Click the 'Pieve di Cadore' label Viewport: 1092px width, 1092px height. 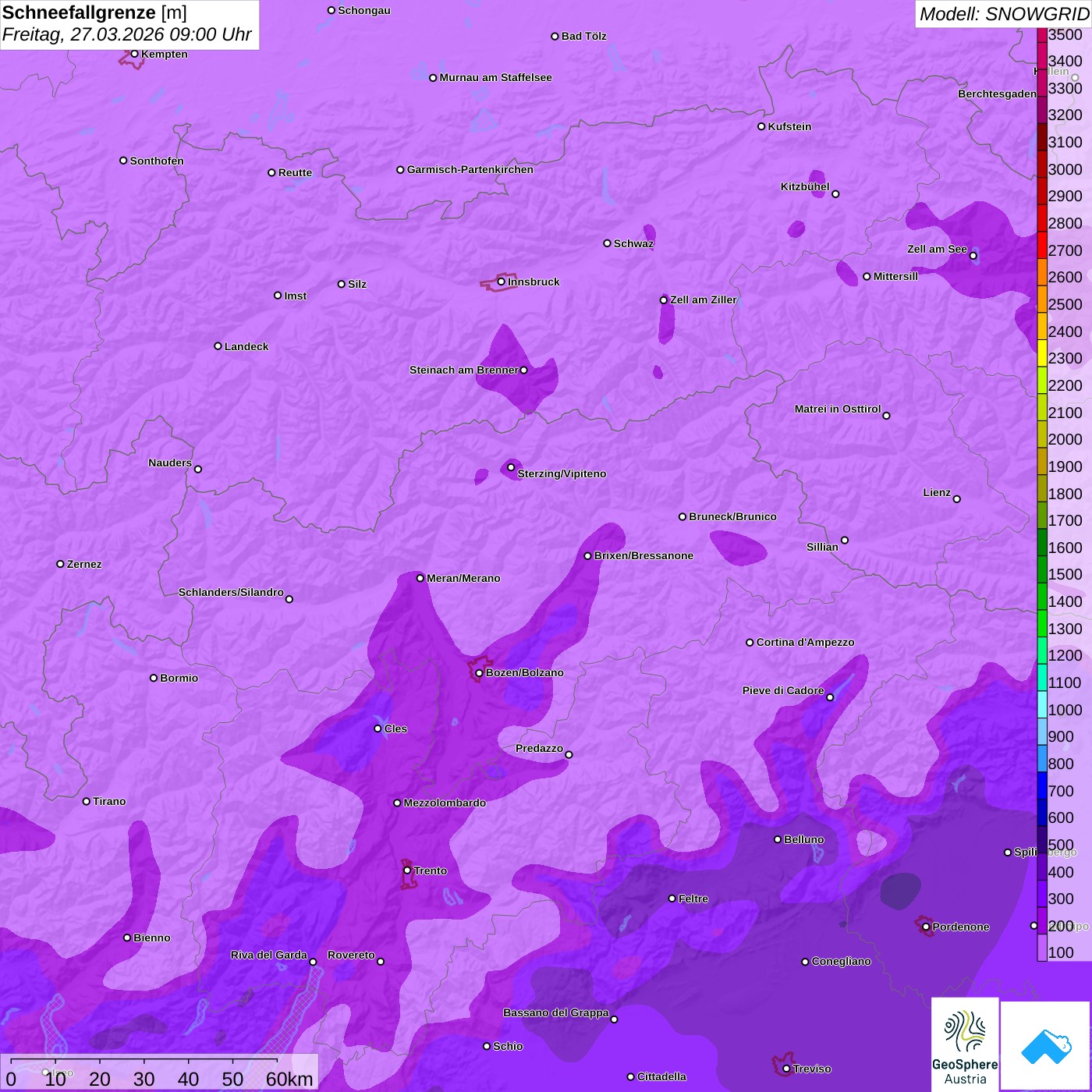pyautogui.click(x=783, y=690)
